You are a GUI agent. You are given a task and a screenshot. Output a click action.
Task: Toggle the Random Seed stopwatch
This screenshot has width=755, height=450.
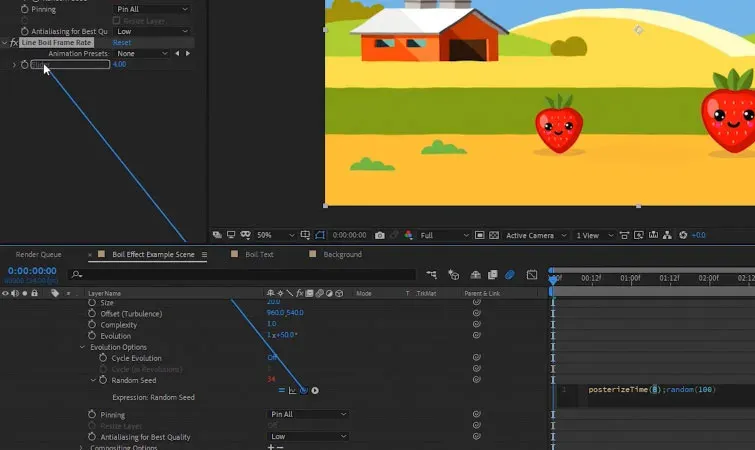pos(103,380)
